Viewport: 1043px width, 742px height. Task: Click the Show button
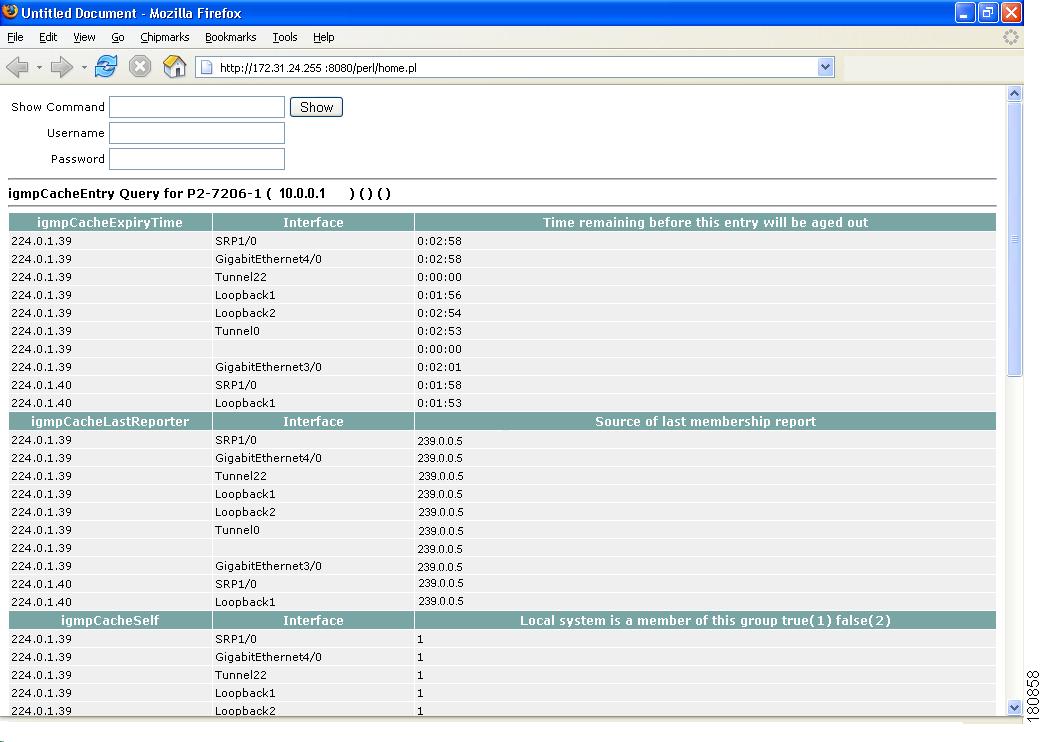(316, 107)
